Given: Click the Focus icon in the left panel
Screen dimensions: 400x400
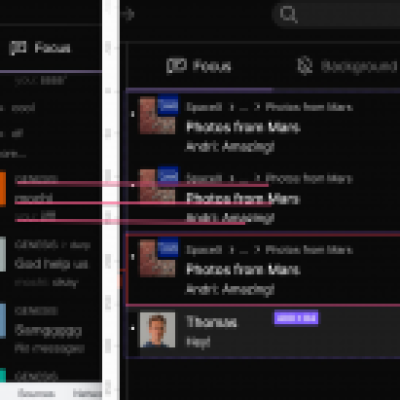Looking at the screenshot, I should pyautogui.click(x=18, y=48).
